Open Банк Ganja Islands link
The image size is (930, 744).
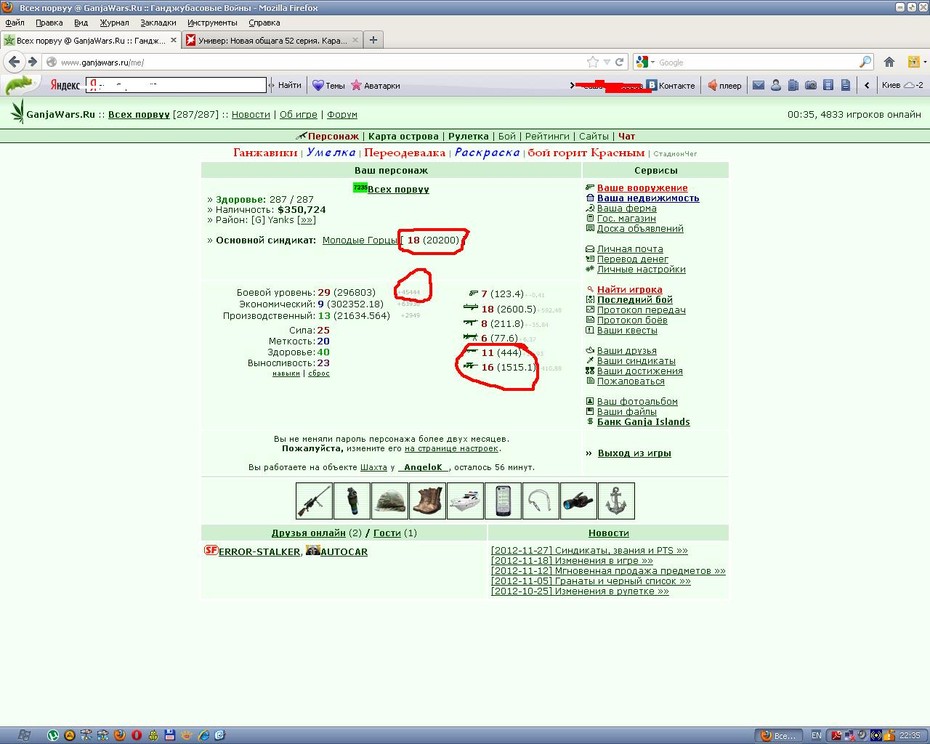click(644, 422)
